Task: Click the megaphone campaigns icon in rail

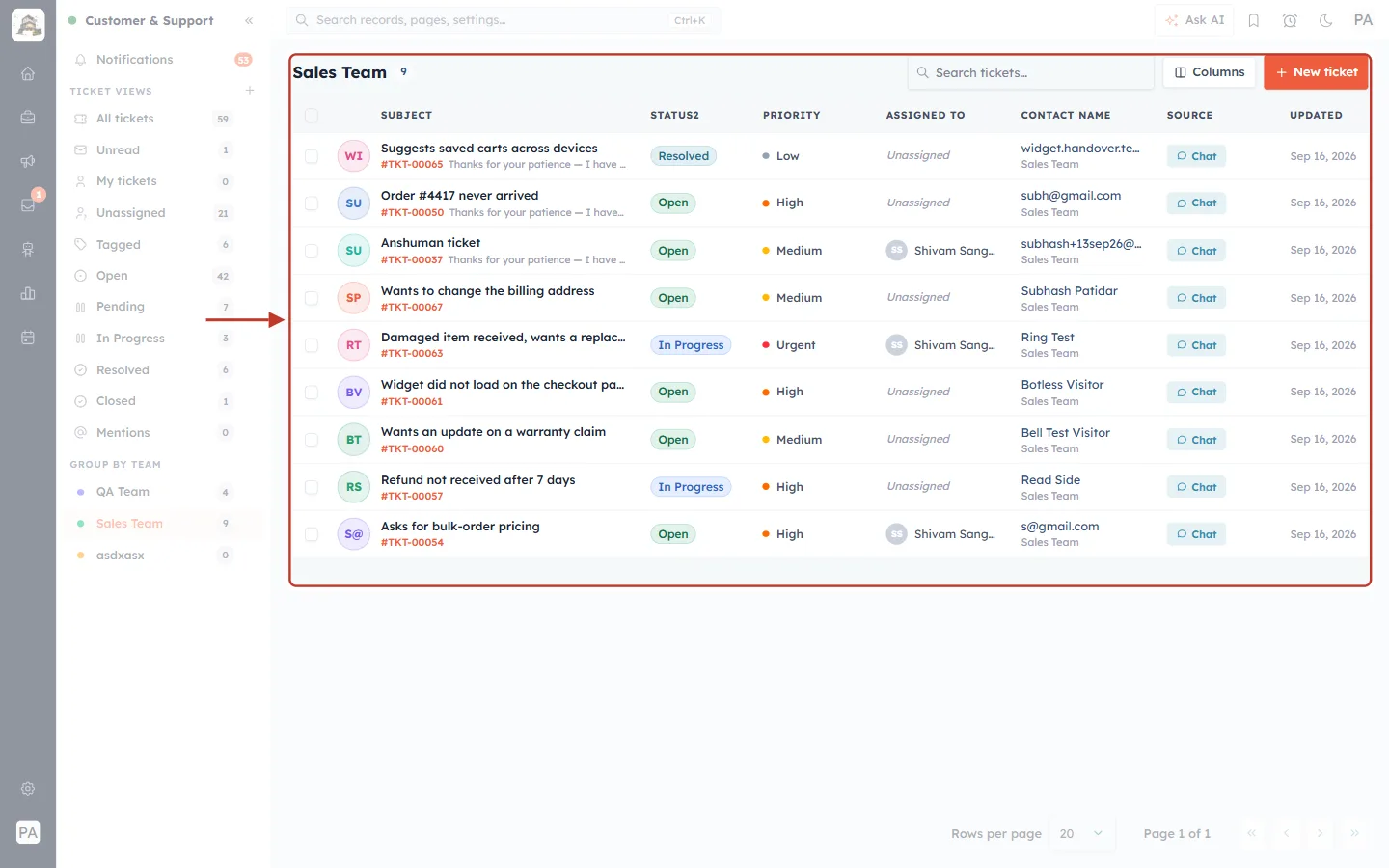Action: [x=28, y=161]
